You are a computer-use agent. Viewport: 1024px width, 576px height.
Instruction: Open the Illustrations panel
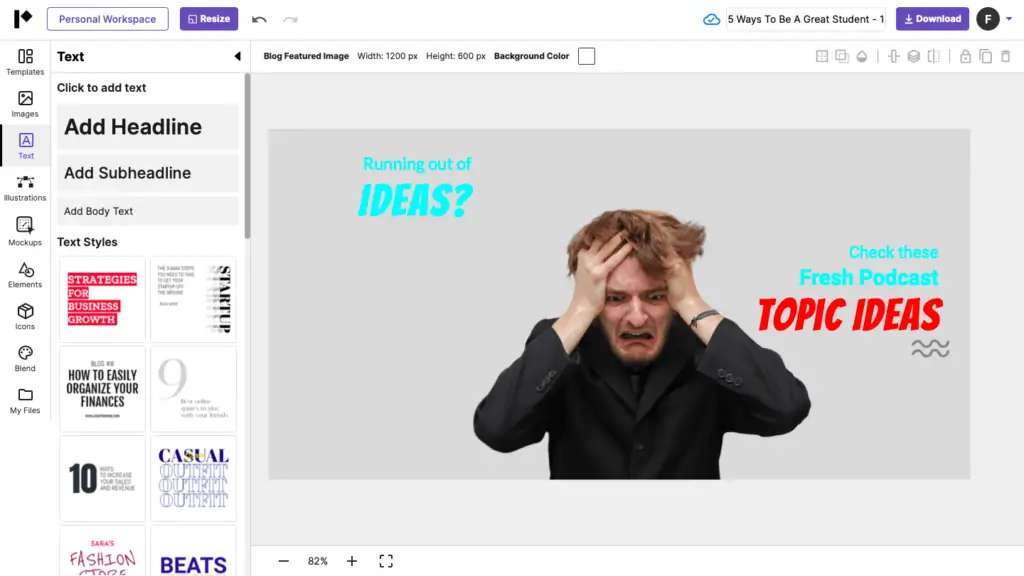point(25,187)
